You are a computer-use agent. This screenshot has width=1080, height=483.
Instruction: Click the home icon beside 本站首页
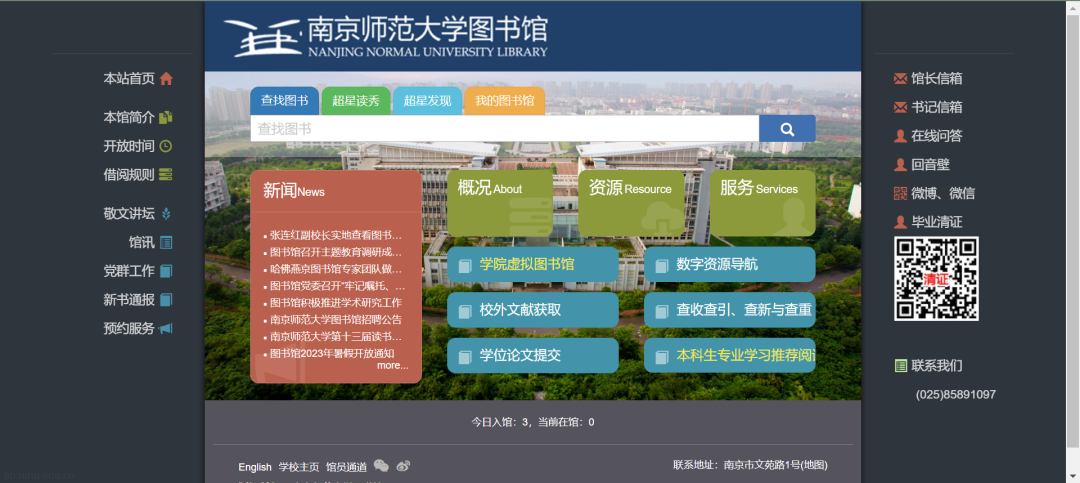pos(166,79)
